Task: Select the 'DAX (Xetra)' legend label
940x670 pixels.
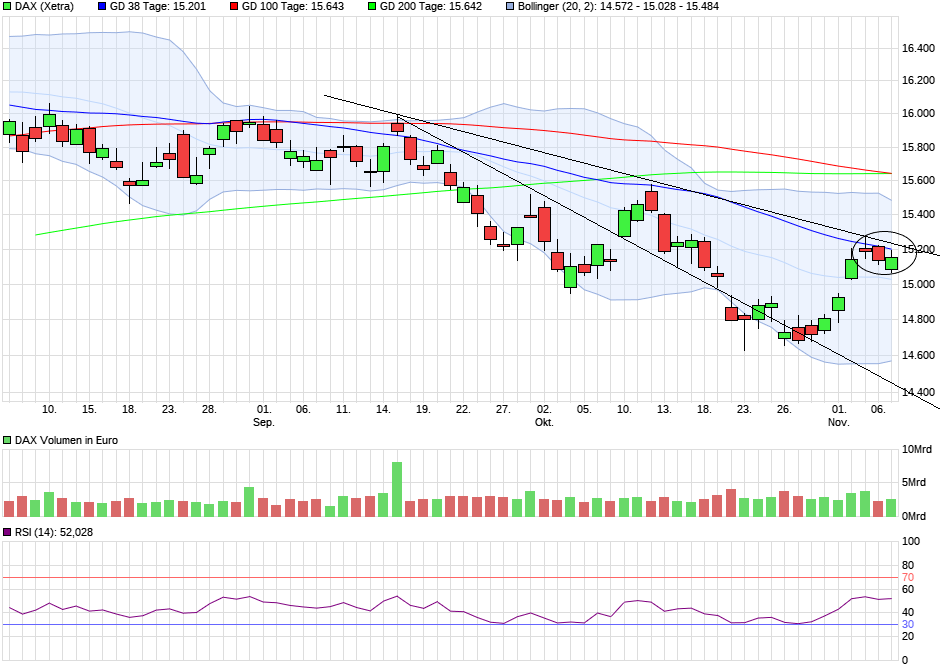Action: point(44,7)
